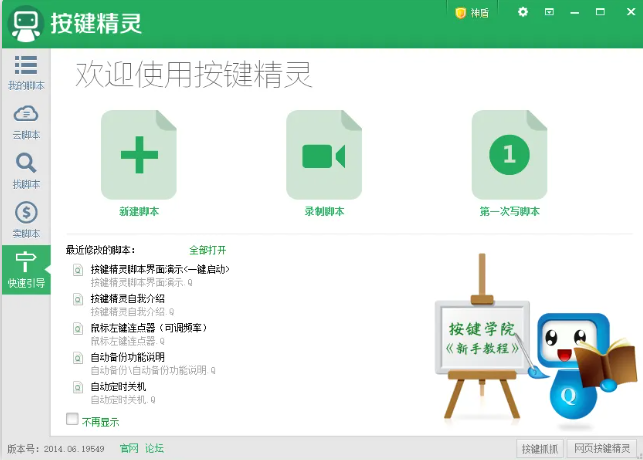The height and width of the screenshot is (460, 643).
Task: Click the 网页按键精灵 button
Action: (602, 449)
